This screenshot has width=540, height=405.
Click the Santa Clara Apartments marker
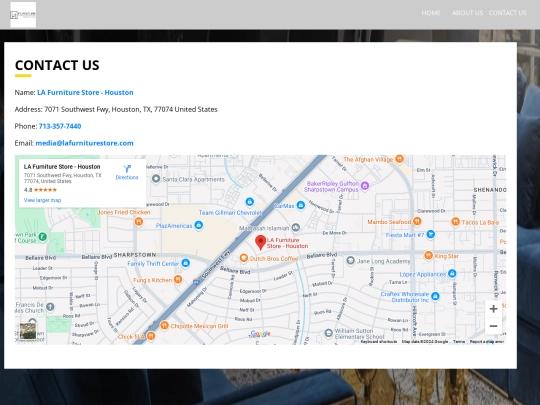click(x=156, y=179)
